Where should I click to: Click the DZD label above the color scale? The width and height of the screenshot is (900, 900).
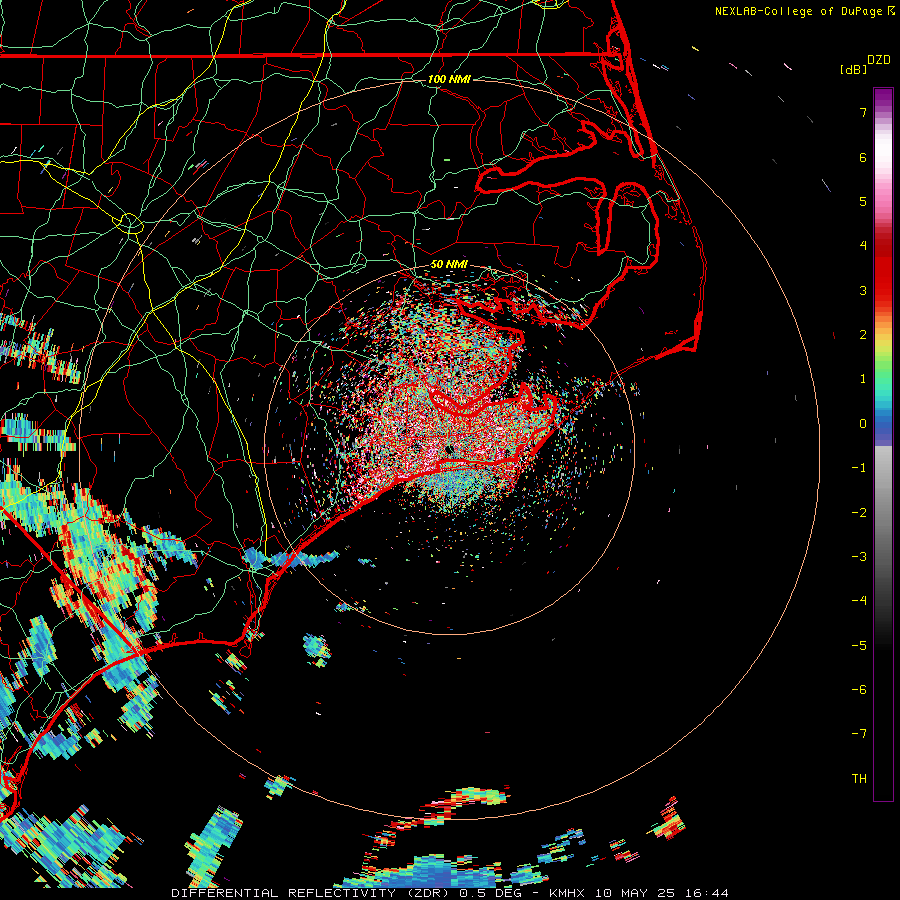[x=879, y=60]
